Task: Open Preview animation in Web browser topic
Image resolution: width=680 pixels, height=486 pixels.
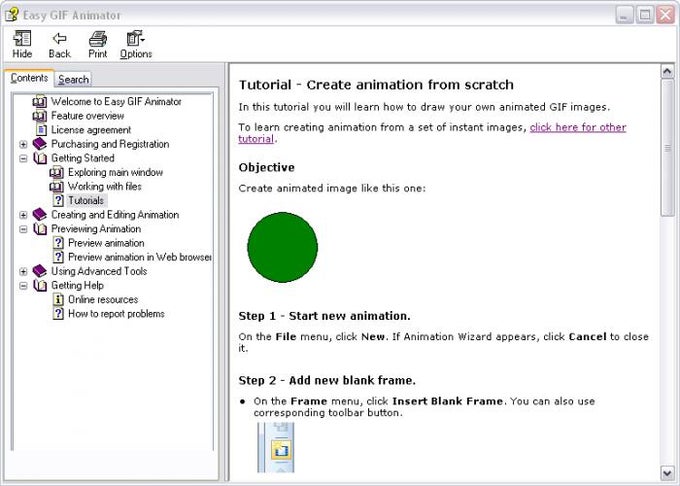Action: click(x=140, y=257)
